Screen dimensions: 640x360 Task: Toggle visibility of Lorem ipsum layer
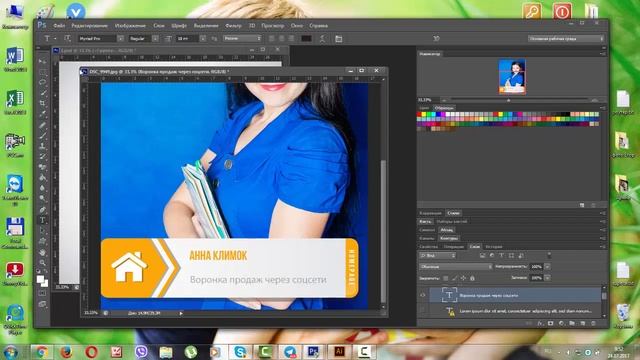coord(423,311)
